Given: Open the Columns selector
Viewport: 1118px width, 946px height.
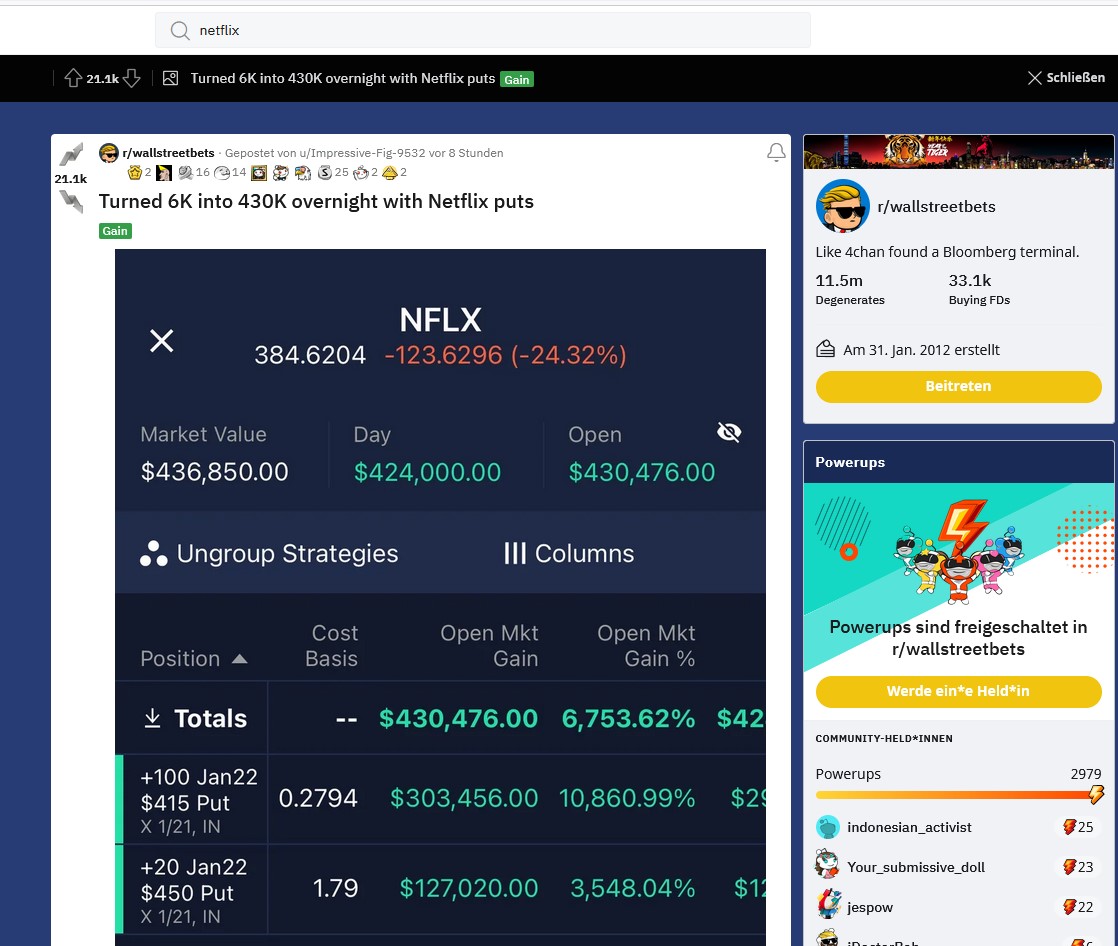Looking at the screenshot, I should [569, 553].
